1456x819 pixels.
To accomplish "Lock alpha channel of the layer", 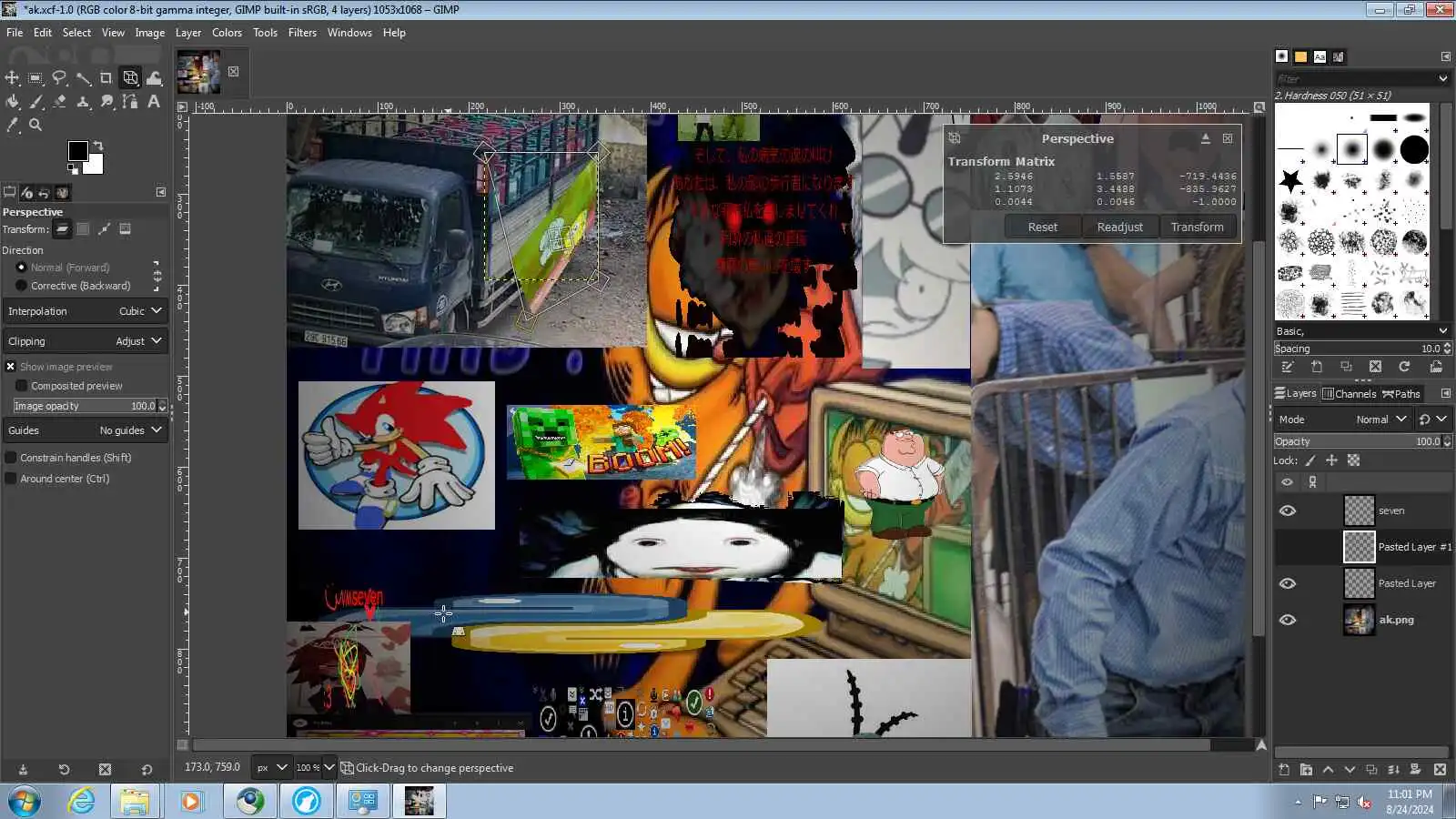I will 1353,460.
